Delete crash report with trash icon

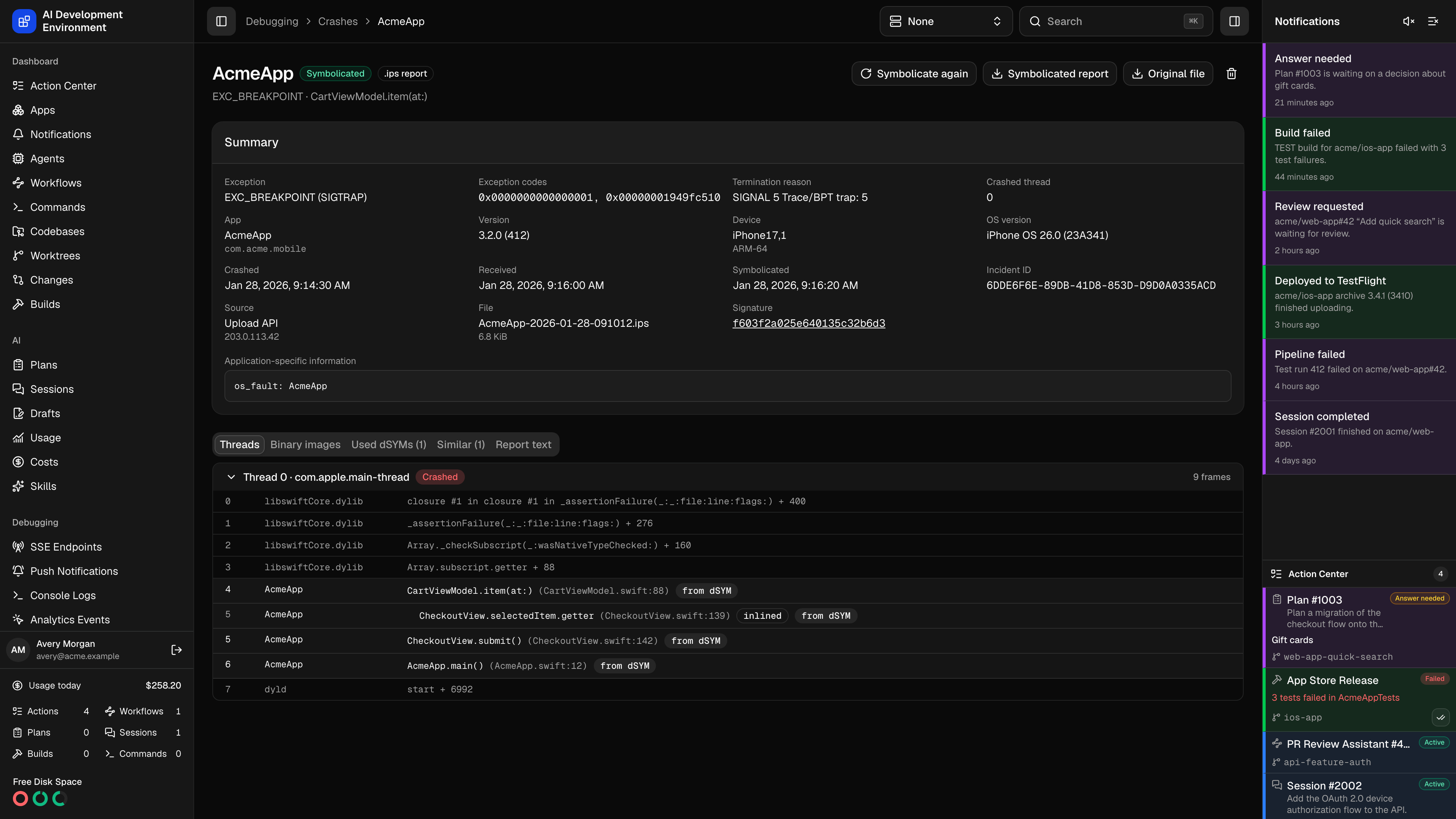coord(1231,74)
